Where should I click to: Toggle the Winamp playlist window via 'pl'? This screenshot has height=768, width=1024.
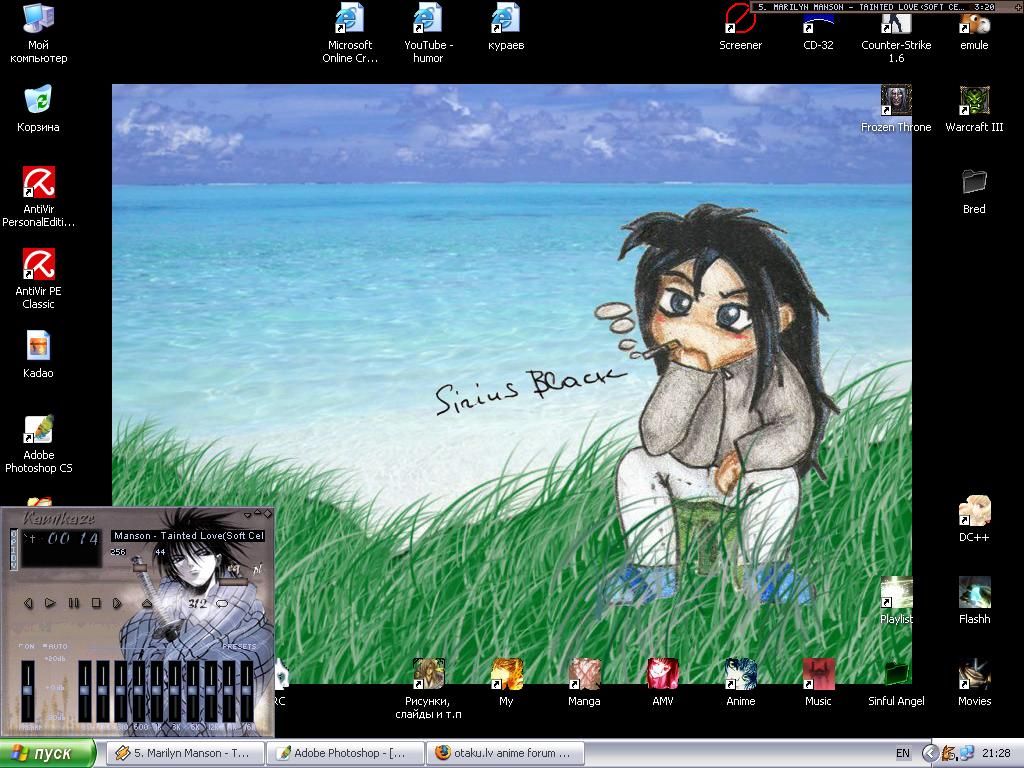[x=257, y=570]
